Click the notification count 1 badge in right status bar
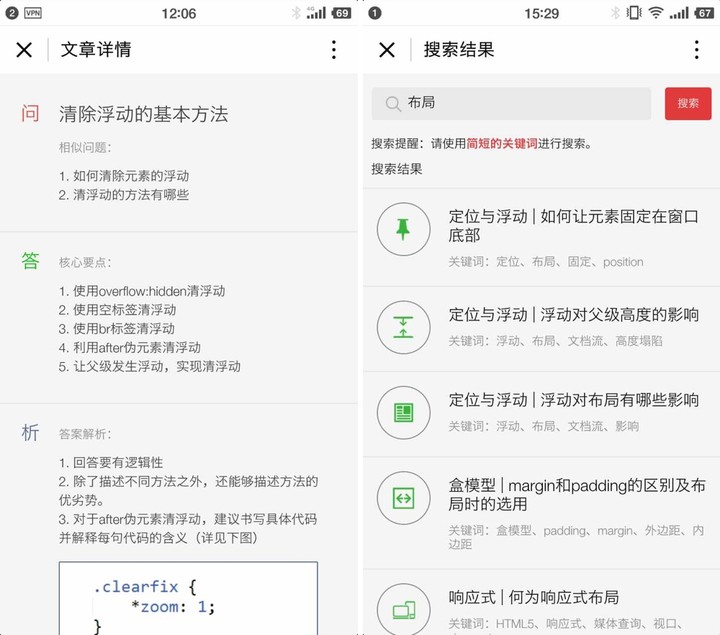 click(x=375, y=13)
